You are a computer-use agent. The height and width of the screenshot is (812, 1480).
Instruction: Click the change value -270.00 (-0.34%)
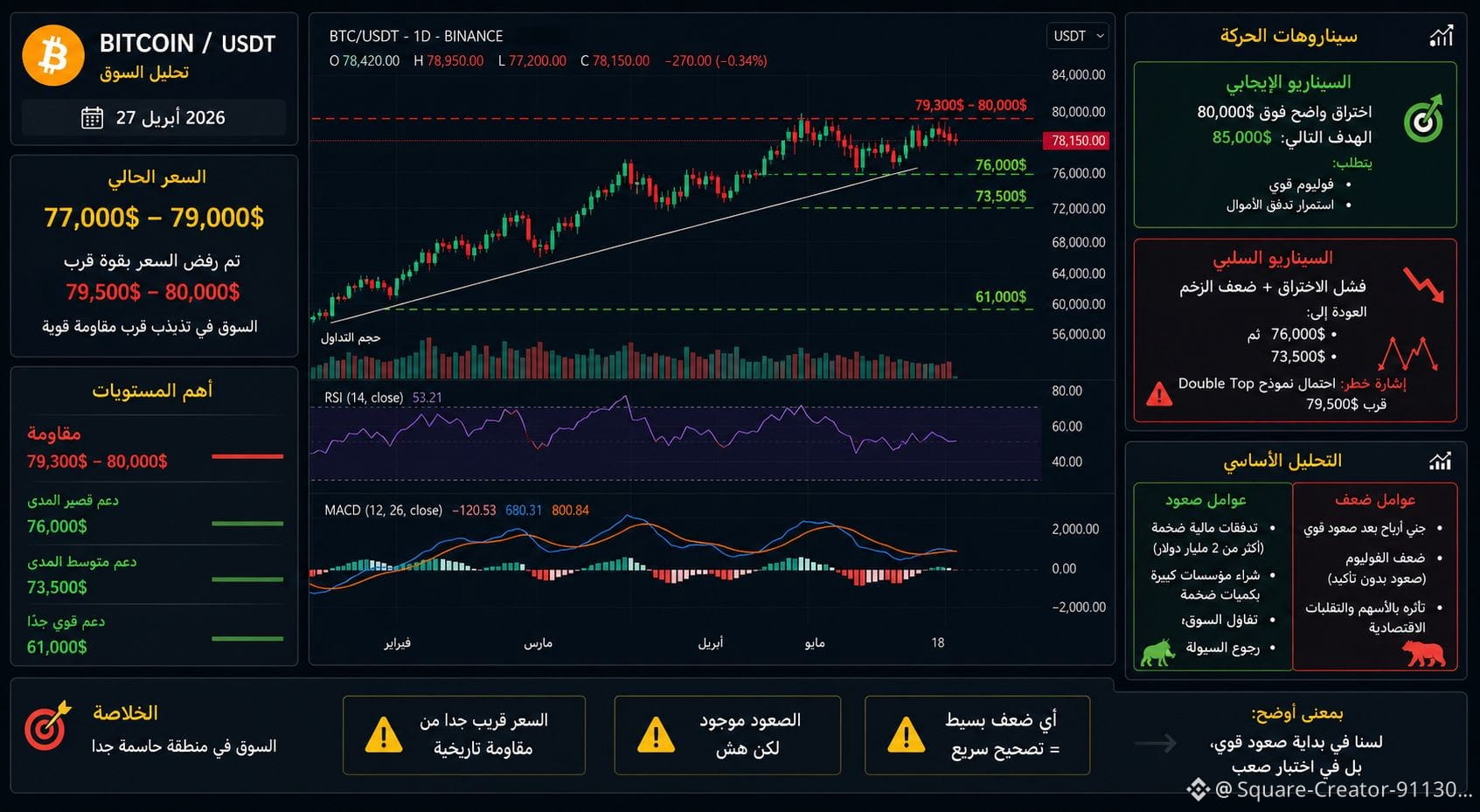coord(716,61)
